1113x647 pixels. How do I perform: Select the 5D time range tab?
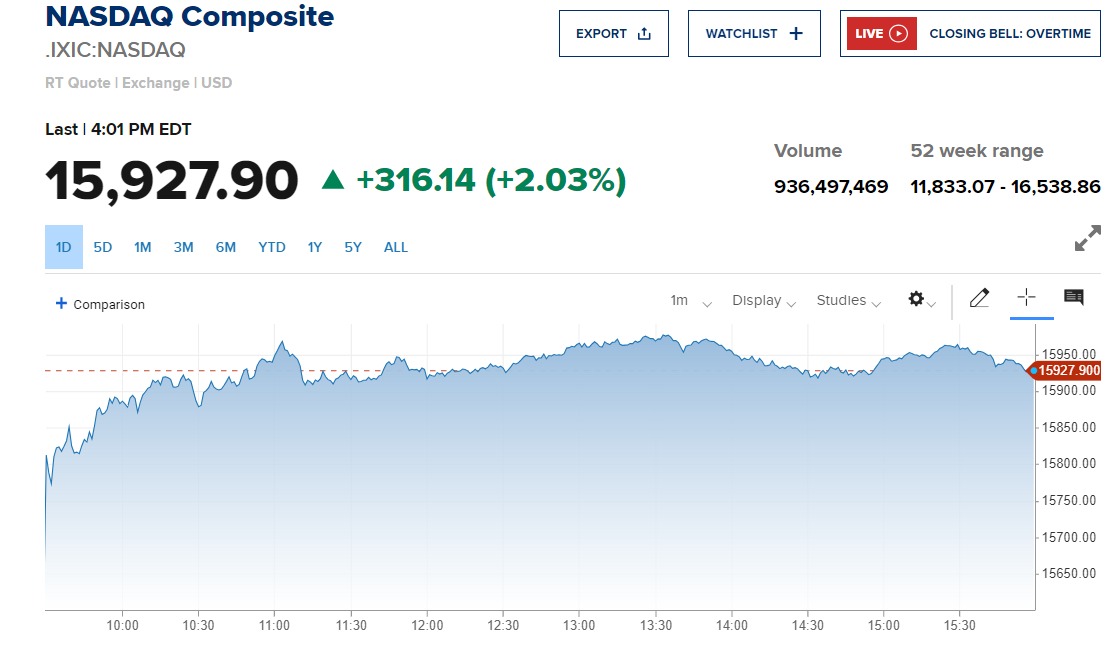click(103, 247)
